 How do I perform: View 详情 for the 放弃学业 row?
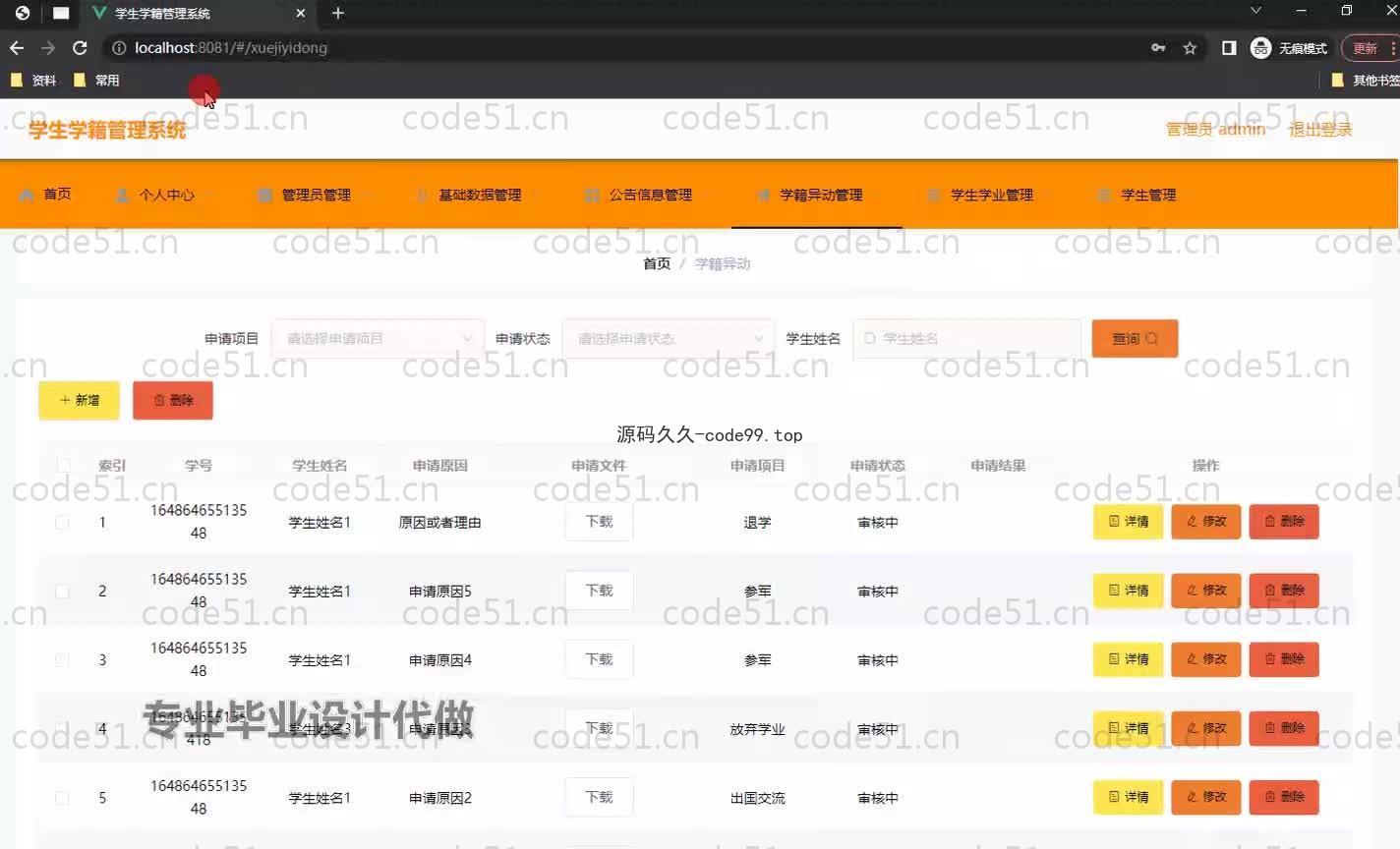coord(1129,728)
